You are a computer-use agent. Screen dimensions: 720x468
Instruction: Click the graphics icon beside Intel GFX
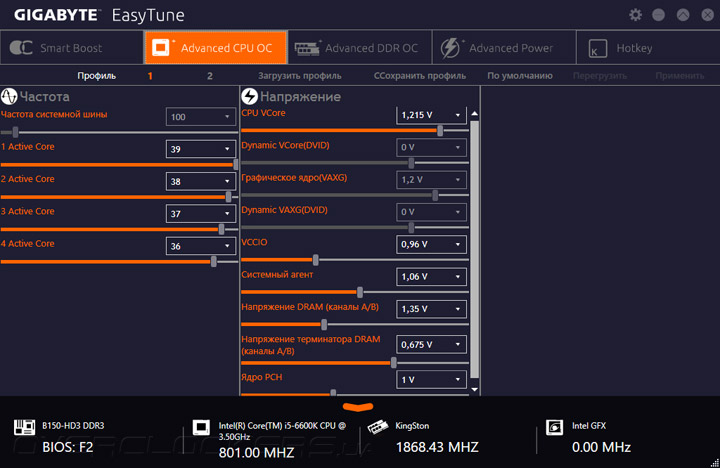(x=554, y=427)
